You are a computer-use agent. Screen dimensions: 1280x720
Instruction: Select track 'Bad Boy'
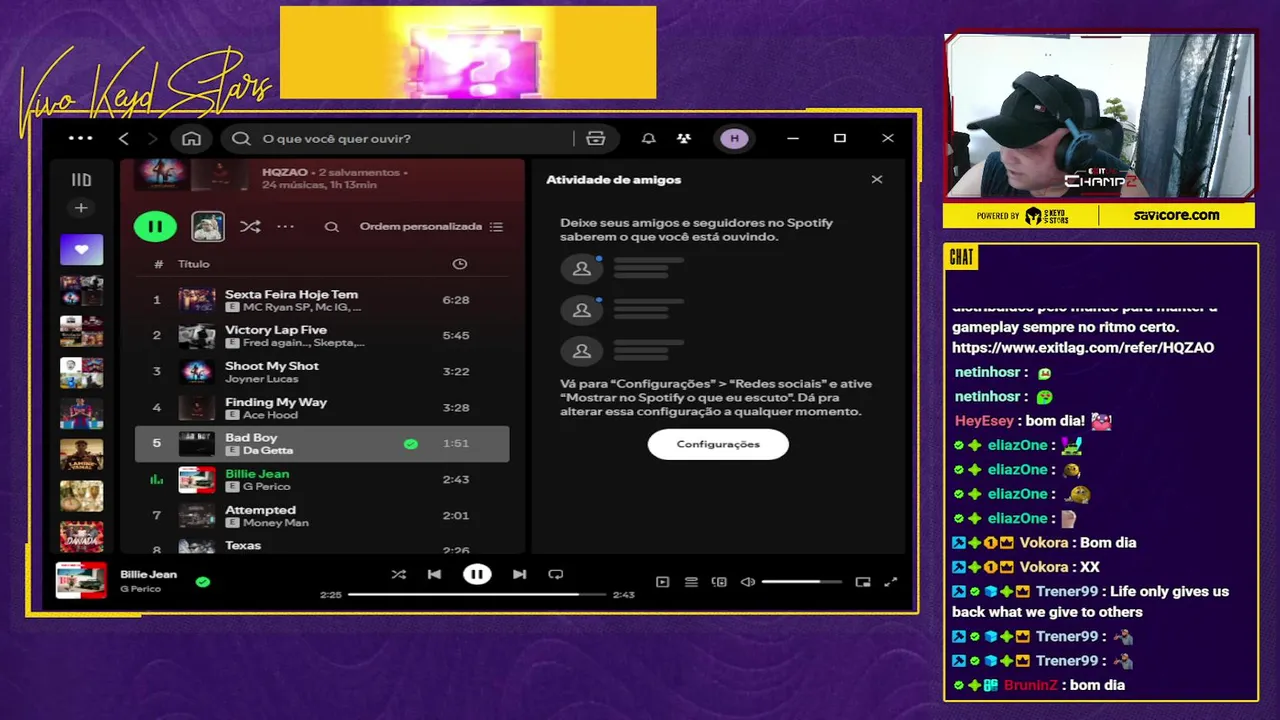click(322, 444)
